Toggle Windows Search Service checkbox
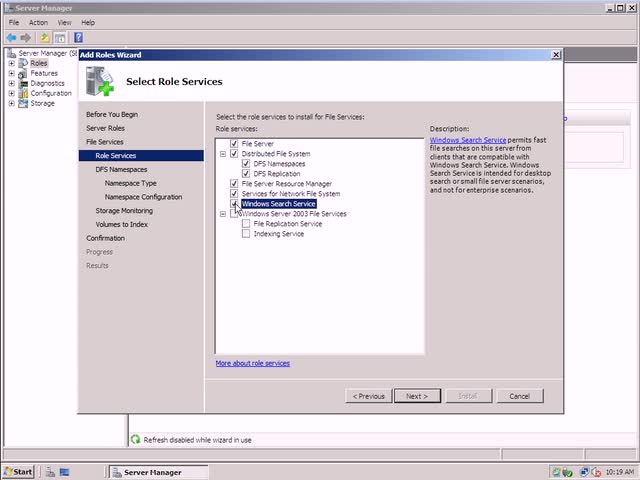640x480 pixels. [x=234, y=204]
